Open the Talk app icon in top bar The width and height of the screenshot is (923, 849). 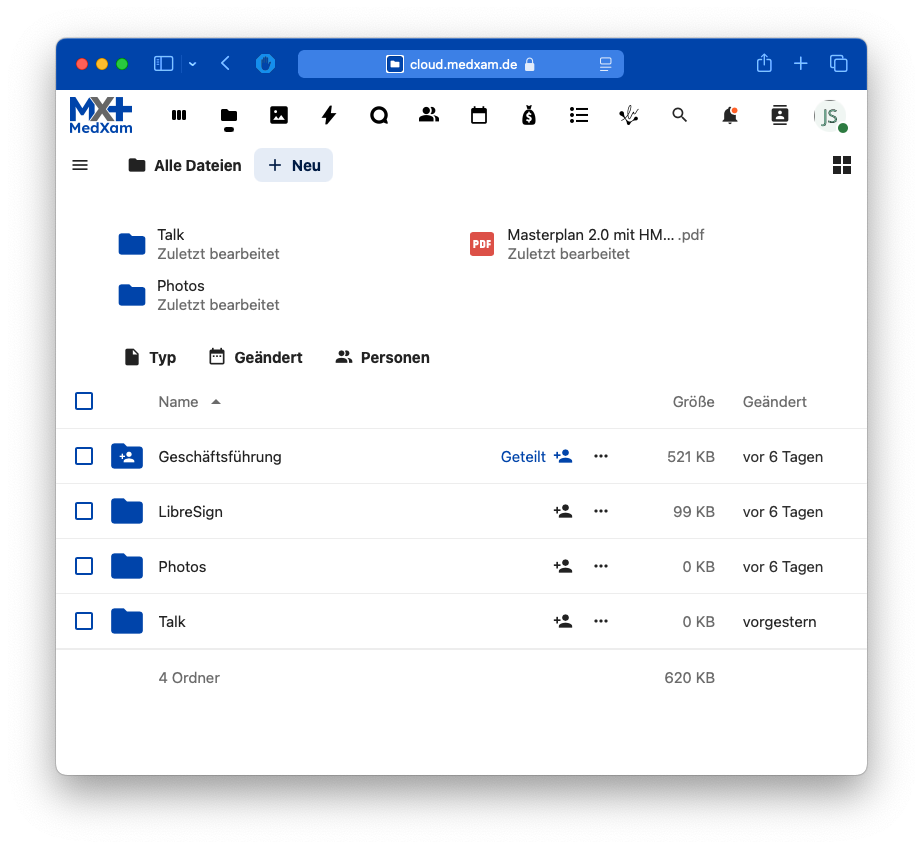click(x=379, y=116)
